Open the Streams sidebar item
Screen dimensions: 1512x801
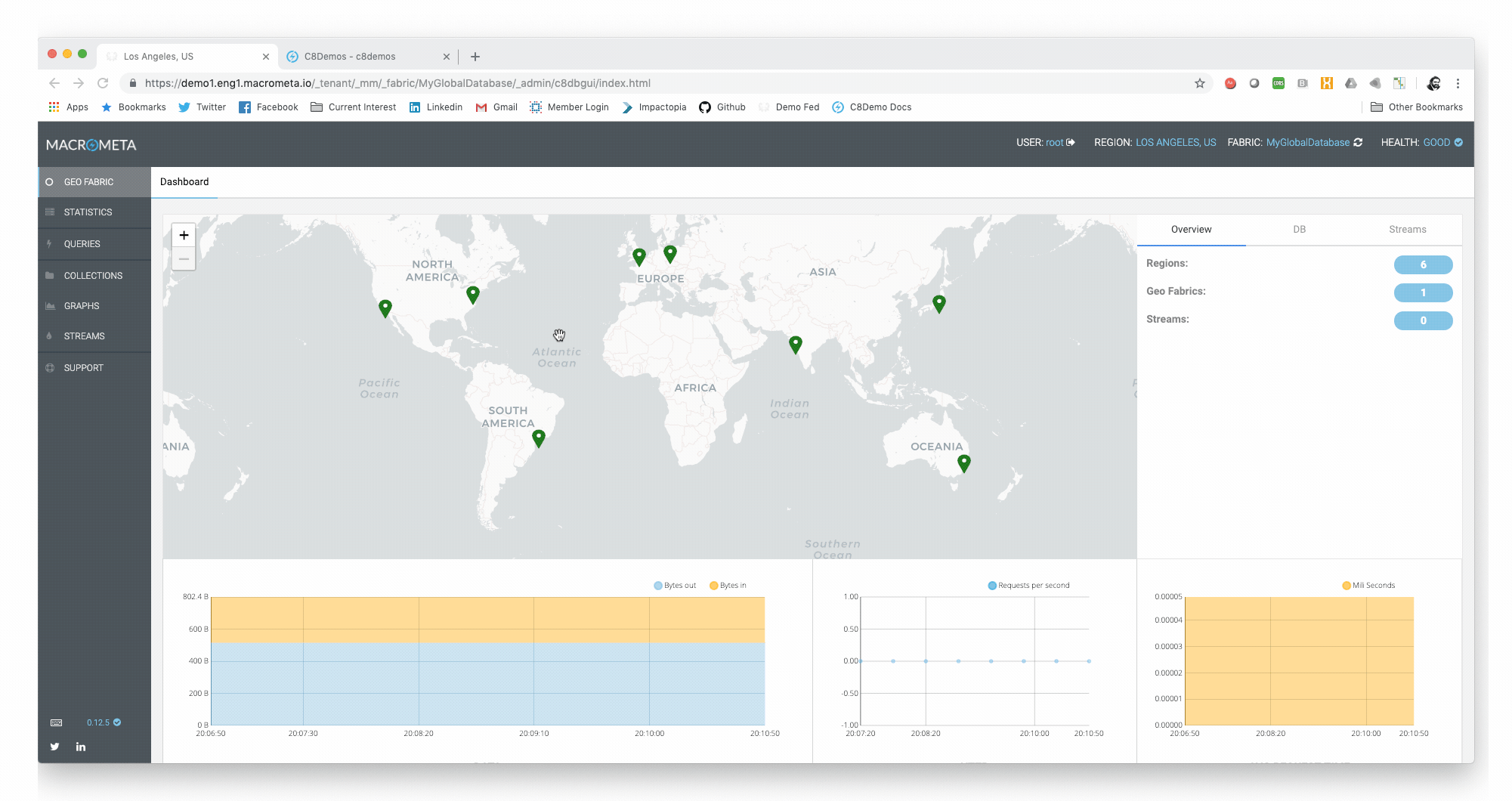94,336
